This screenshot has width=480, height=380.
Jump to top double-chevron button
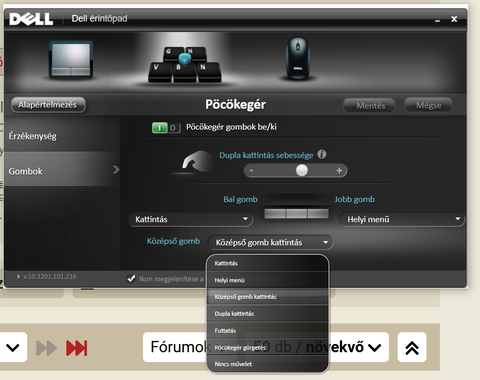[412, 347]
